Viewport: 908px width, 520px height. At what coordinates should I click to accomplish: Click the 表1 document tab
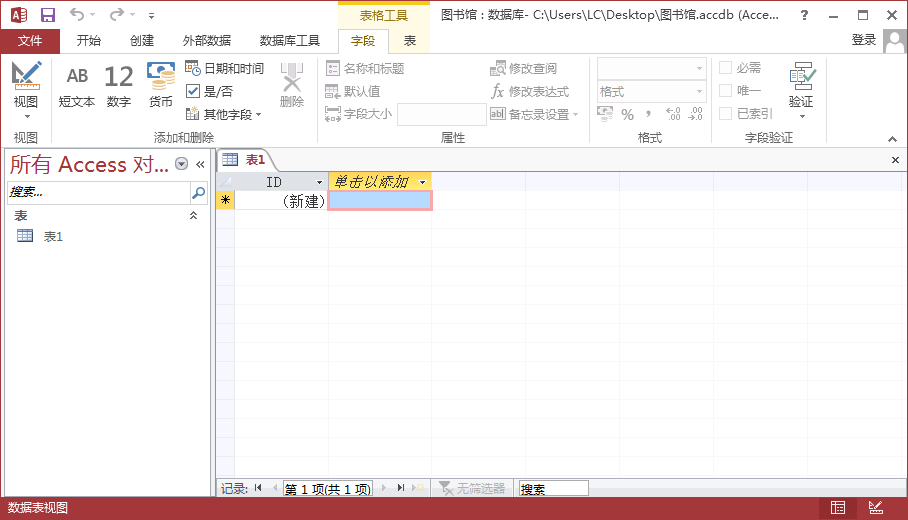pos(244,160)
